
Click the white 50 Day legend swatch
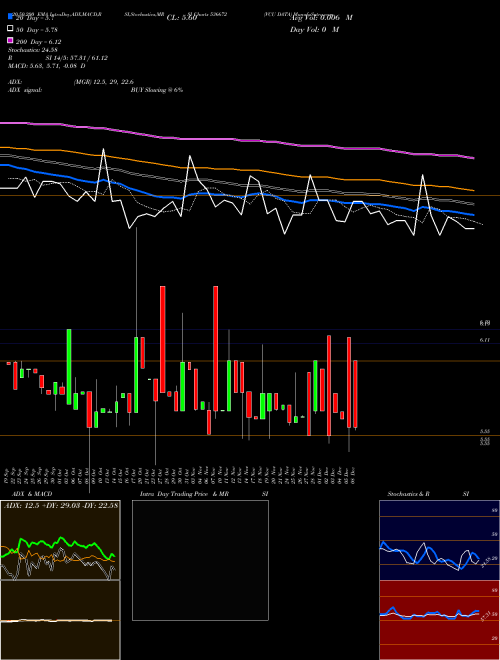pyautogui.click(x=10, y=29)
